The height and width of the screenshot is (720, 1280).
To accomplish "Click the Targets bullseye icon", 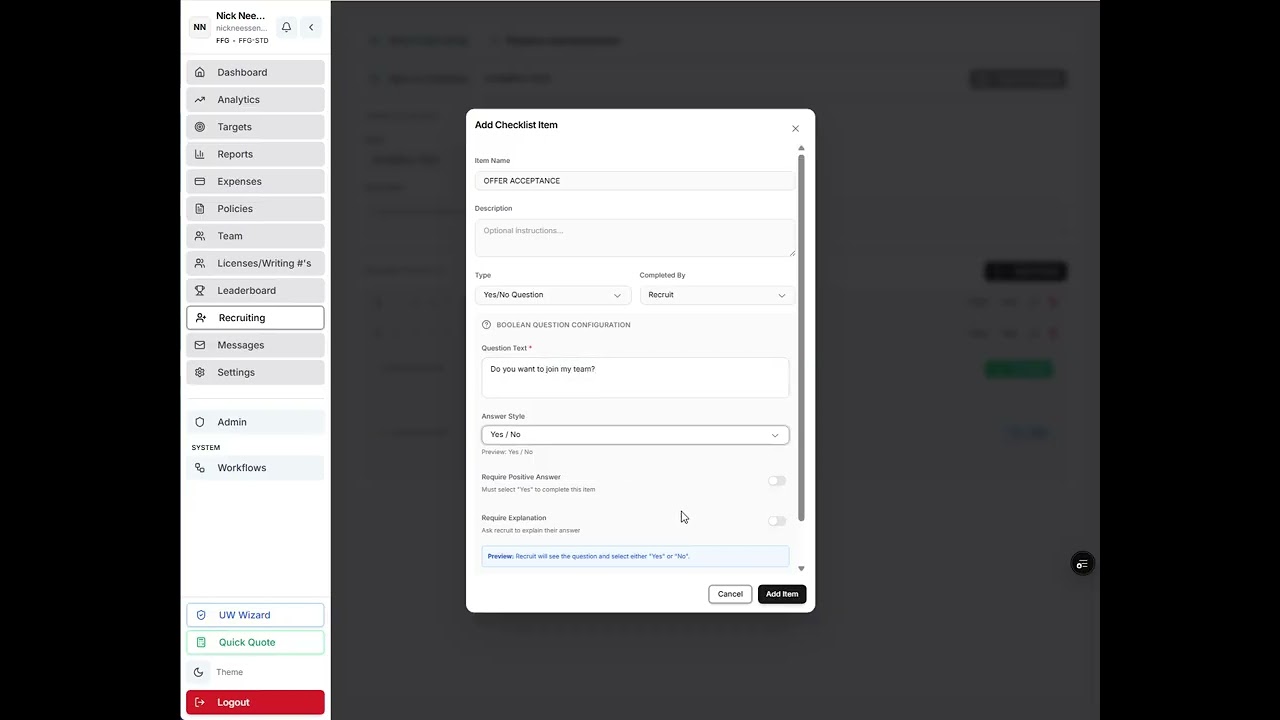I will pos(200,127).
